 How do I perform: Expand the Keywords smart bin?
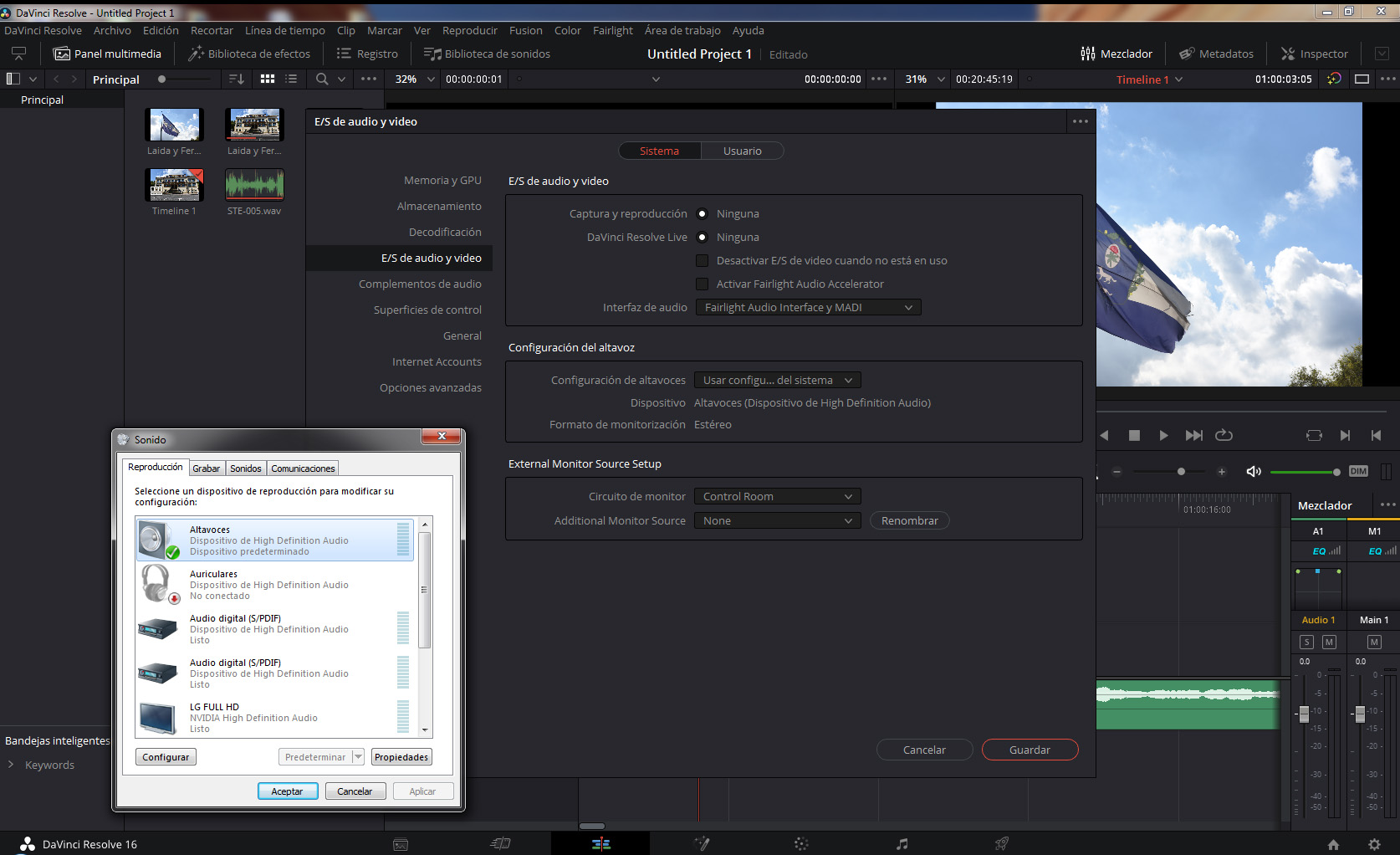(11, 765)
